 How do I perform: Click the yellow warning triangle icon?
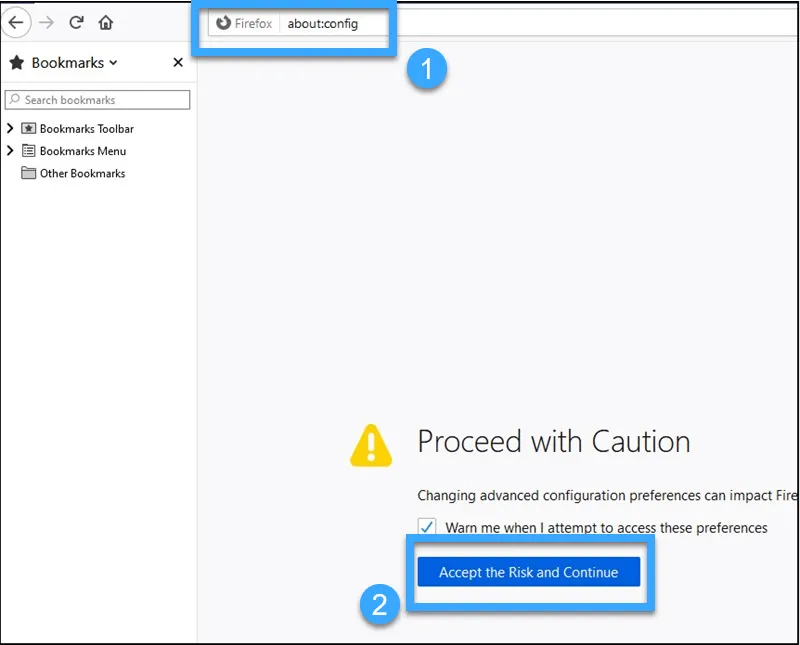pyautogui.click(x=371, y=445)
